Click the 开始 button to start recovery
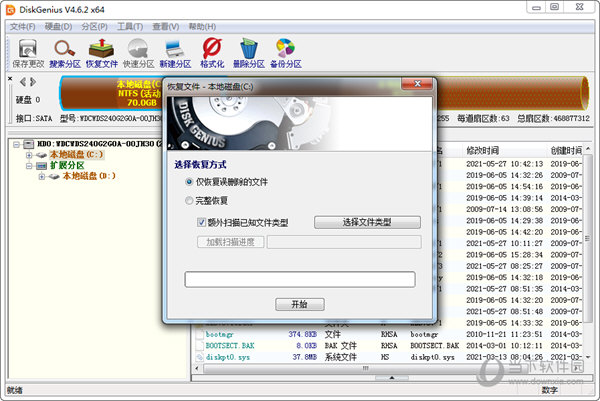 [x=300, y=305]
